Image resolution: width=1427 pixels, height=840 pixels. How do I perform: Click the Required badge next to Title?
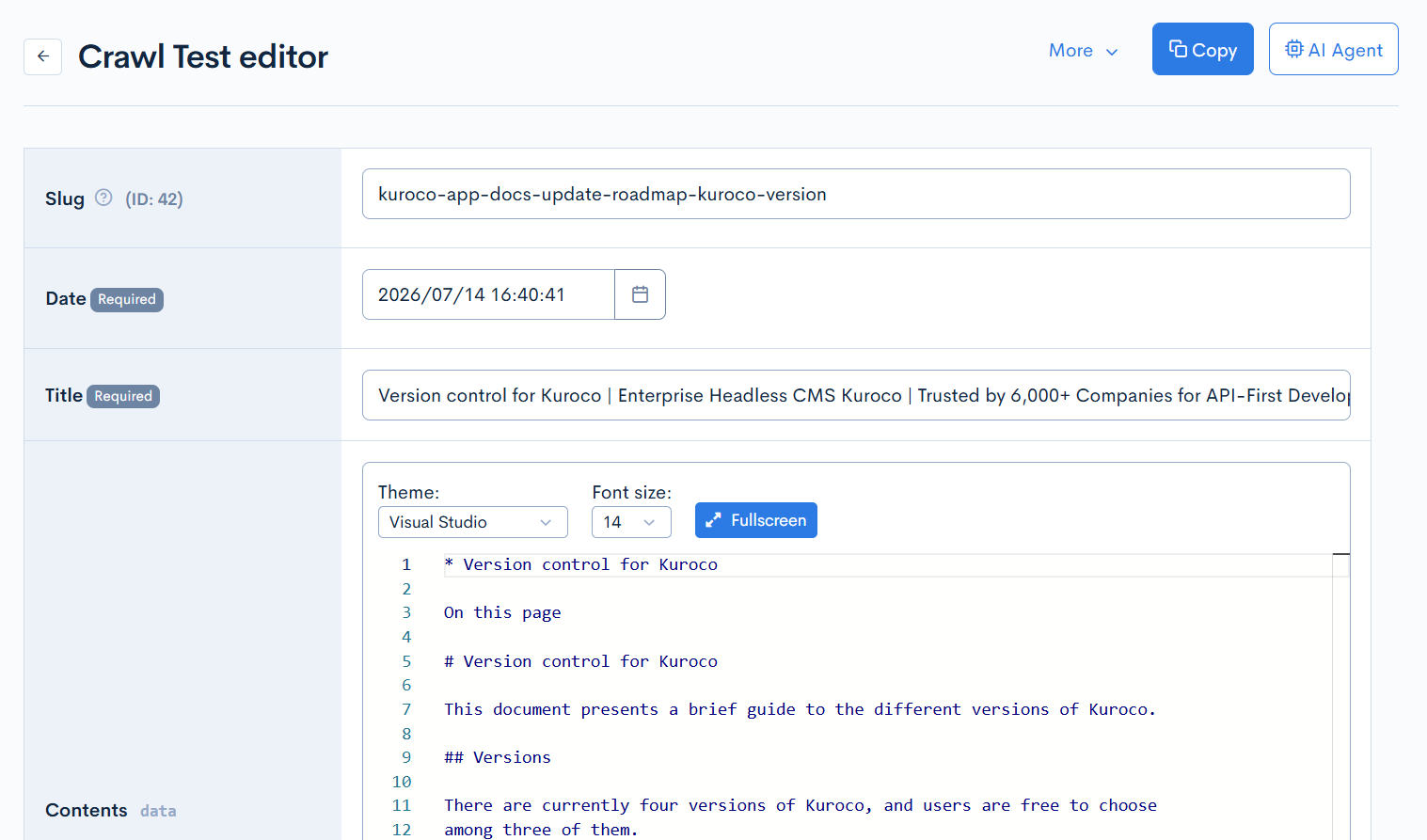(123, 396)
